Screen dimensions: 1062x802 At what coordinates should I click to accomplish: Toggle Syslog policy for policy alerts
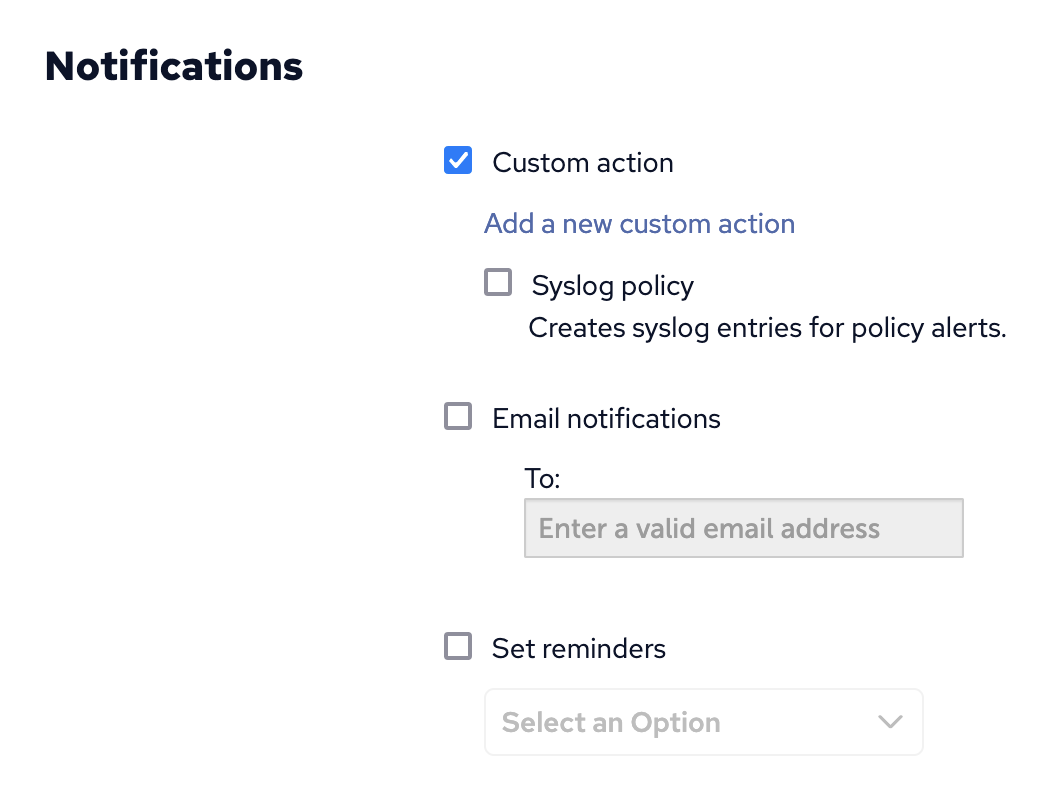coord(498,282)
